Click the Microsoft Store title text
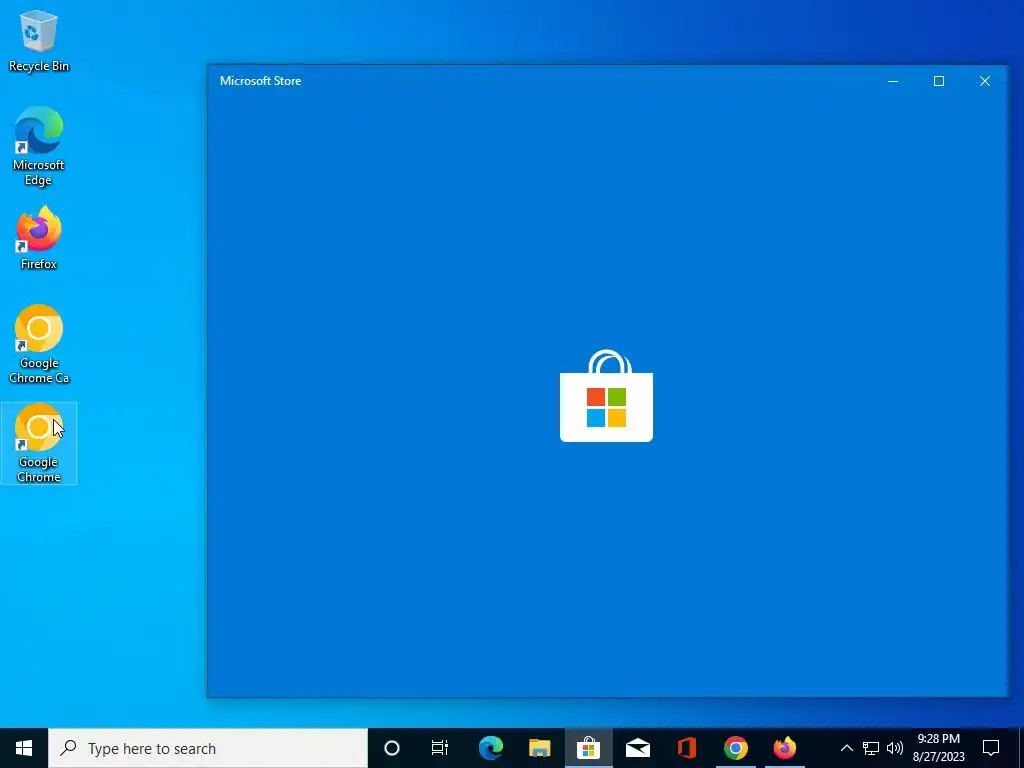This screenshot has width=1024, height=768. click(x=261, y=81)
